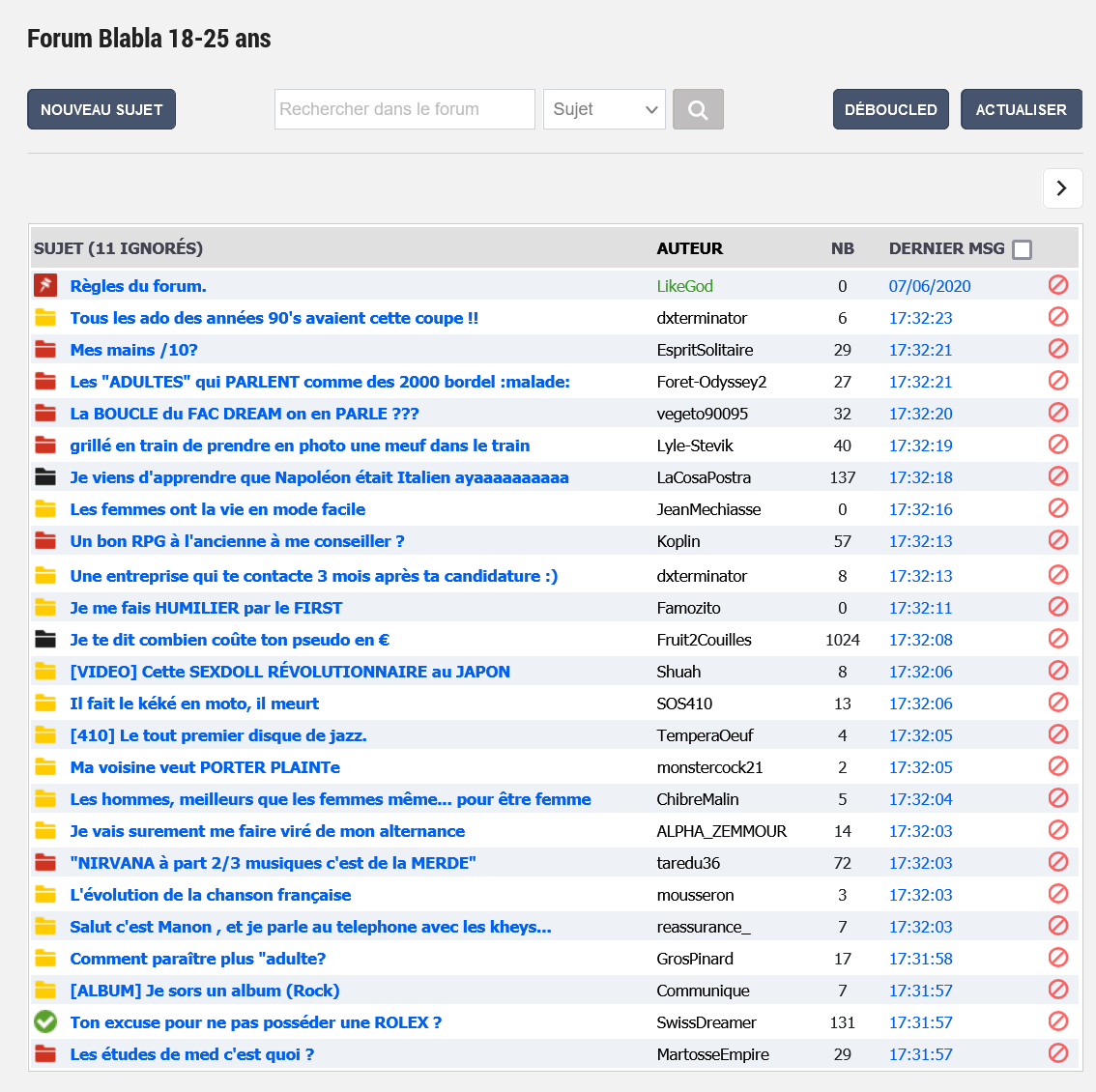Viewport: 1096px width, 1092px height.
Task: Open '[VIDEO] Cette SEXDOLL' topic
Action: (x=290, y=671)
